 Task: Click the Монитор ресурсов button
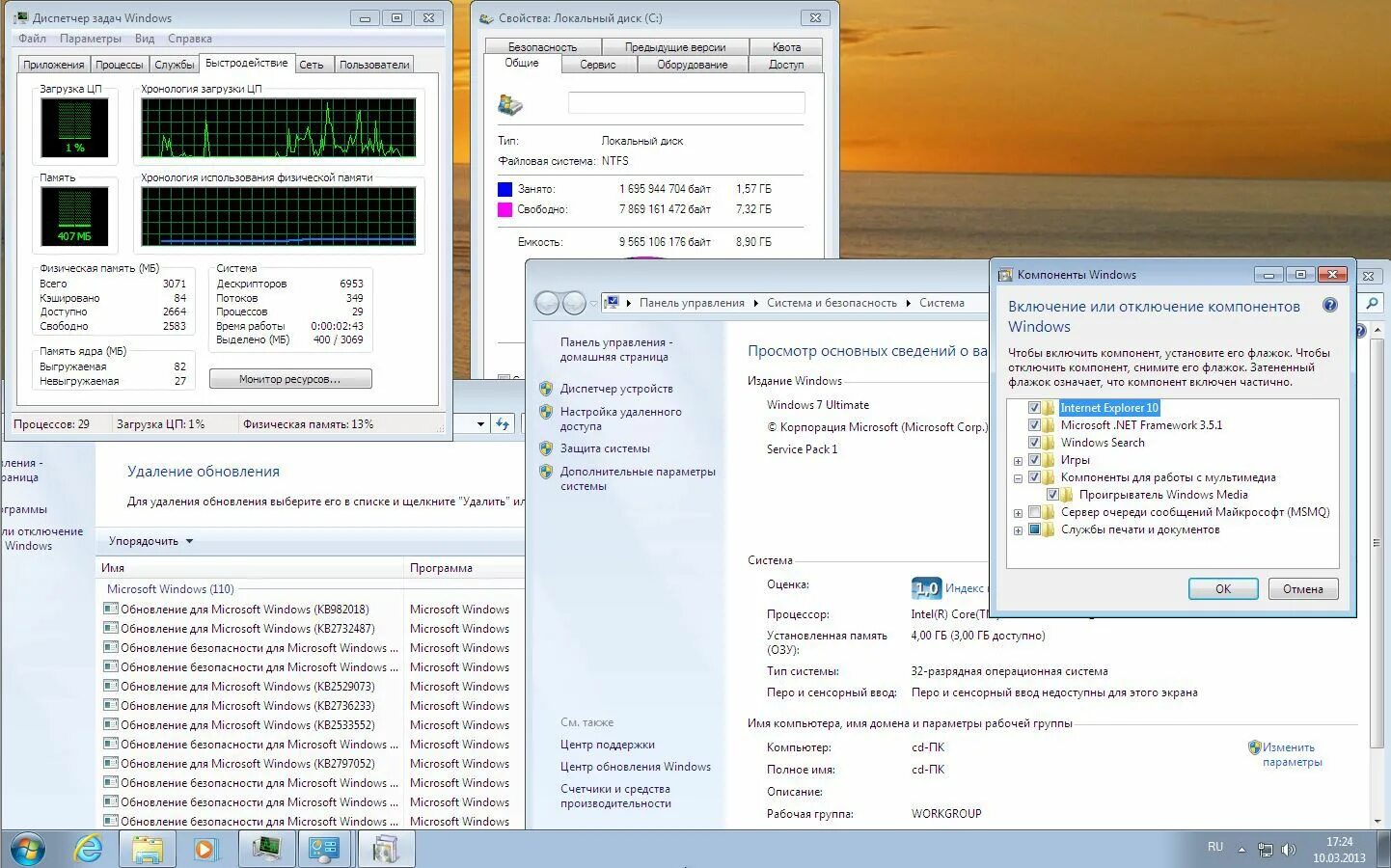coord(290,379)
